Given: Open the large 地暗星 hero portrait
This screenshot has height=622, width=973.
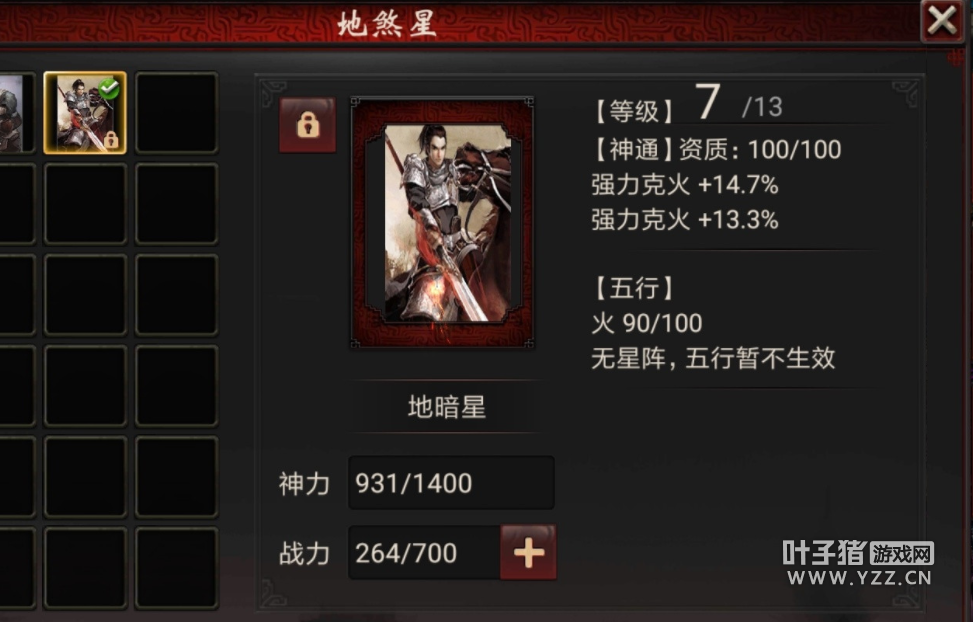Looking at the screenshot, I should click(x=442, y=222).
